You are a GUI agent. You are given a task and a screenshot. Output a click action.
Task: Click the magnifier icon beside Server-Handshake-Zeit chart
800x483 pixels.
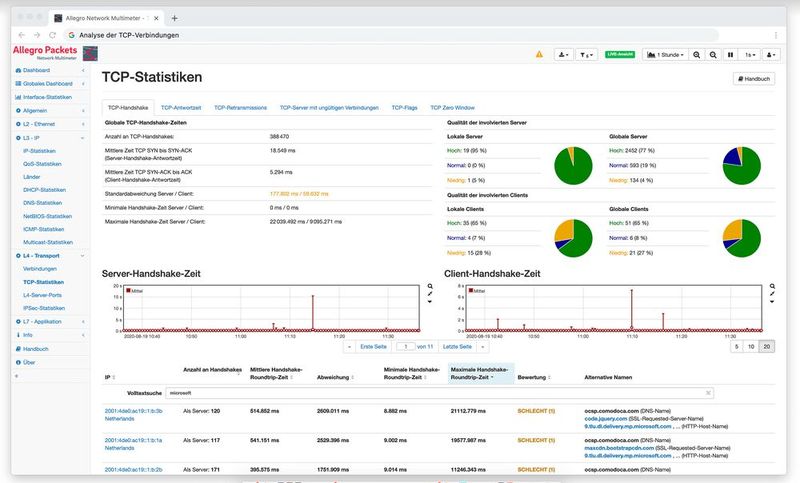429,286
